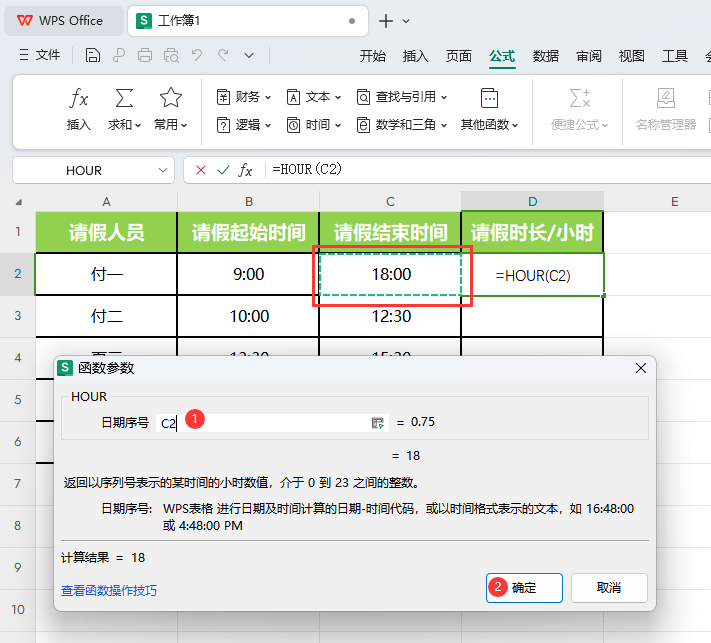The width and height of the screenshot is (711, 643).
Task: Click the Save icon in quick toolbar
Action: (93, 56)
